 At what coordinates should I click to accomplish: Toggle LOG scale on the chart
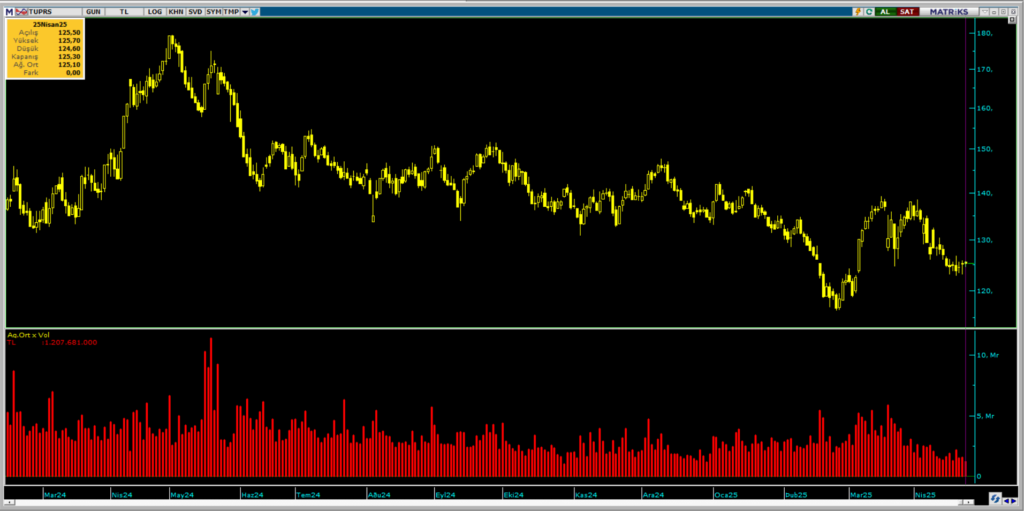[155, 12]
